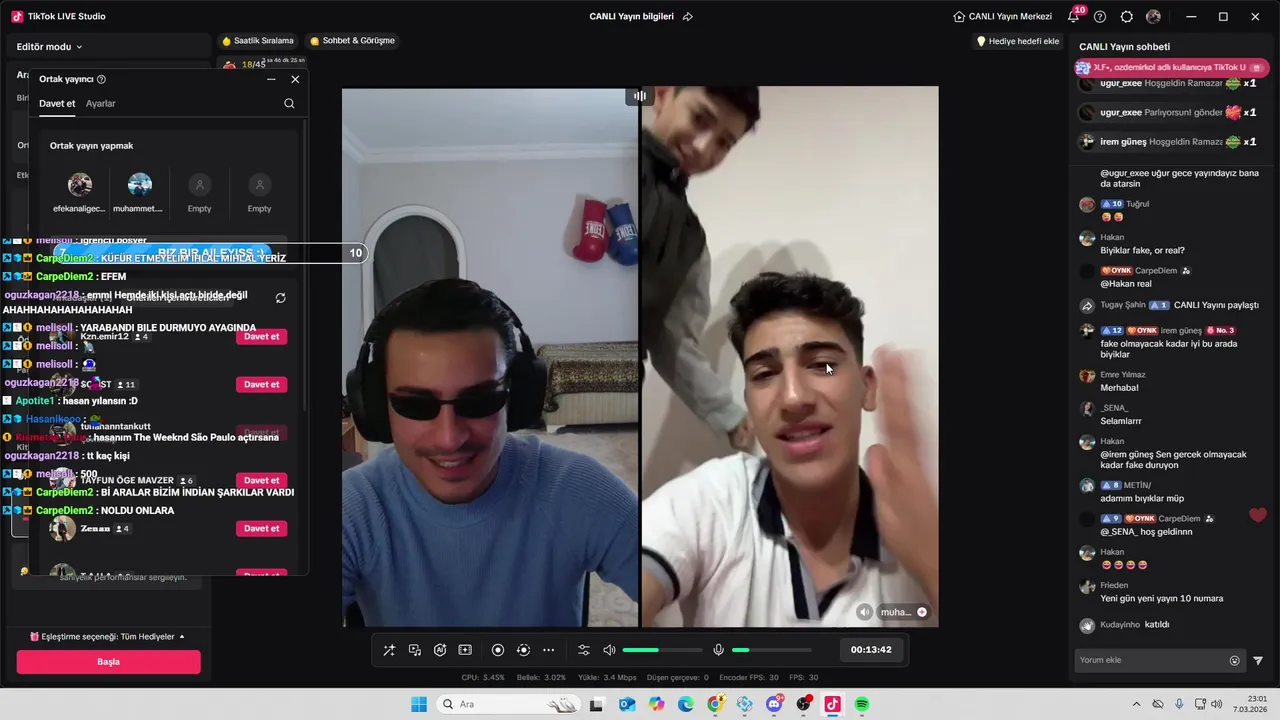Switch to the Ayarlar tab
Image resolution: width=1280 pixels, height=720 pixels.
point(100,103)
